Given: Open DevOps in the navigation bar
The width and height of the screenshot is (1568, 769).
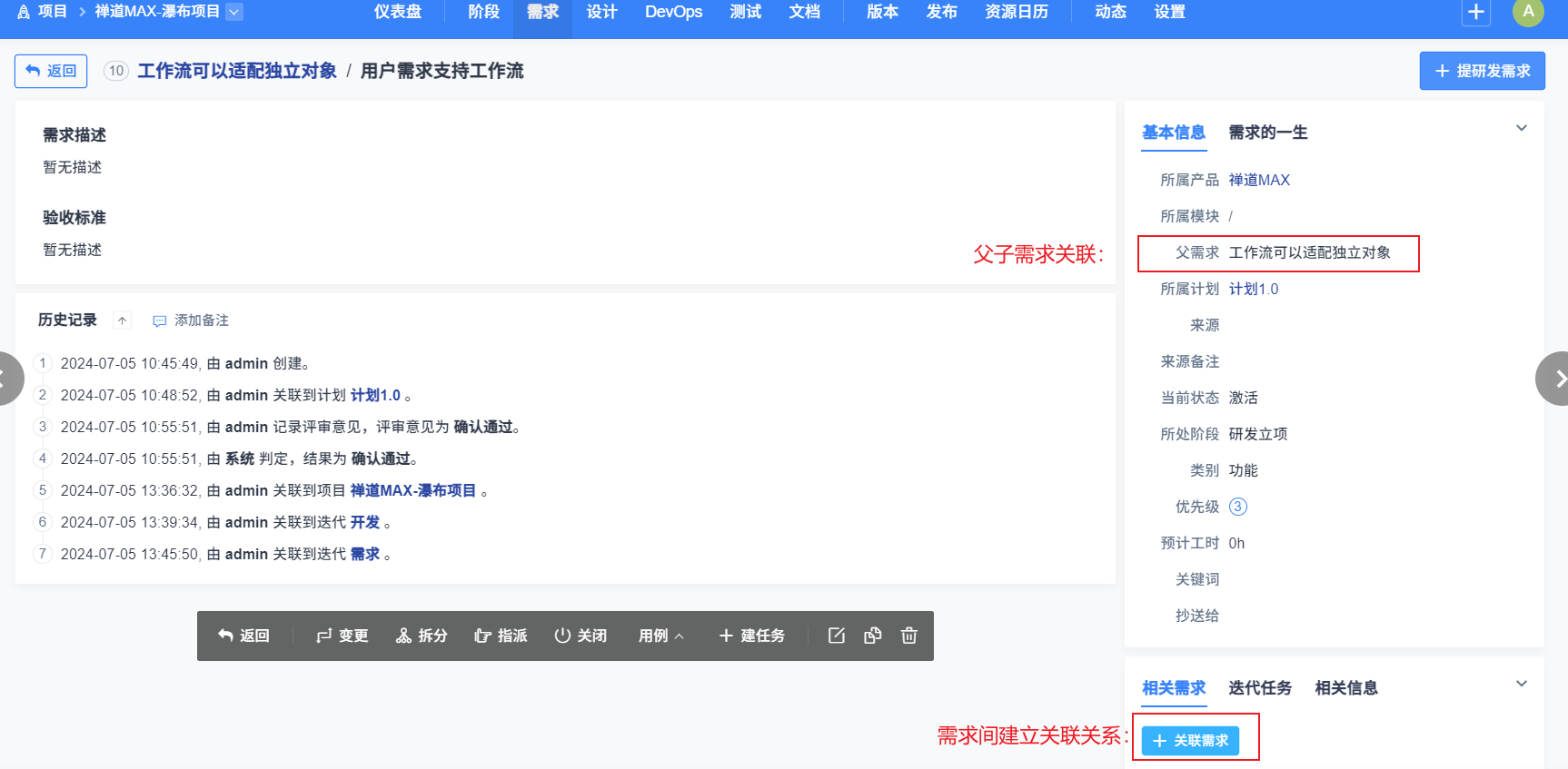Looking at the screenshot, I should click(673, 12).
